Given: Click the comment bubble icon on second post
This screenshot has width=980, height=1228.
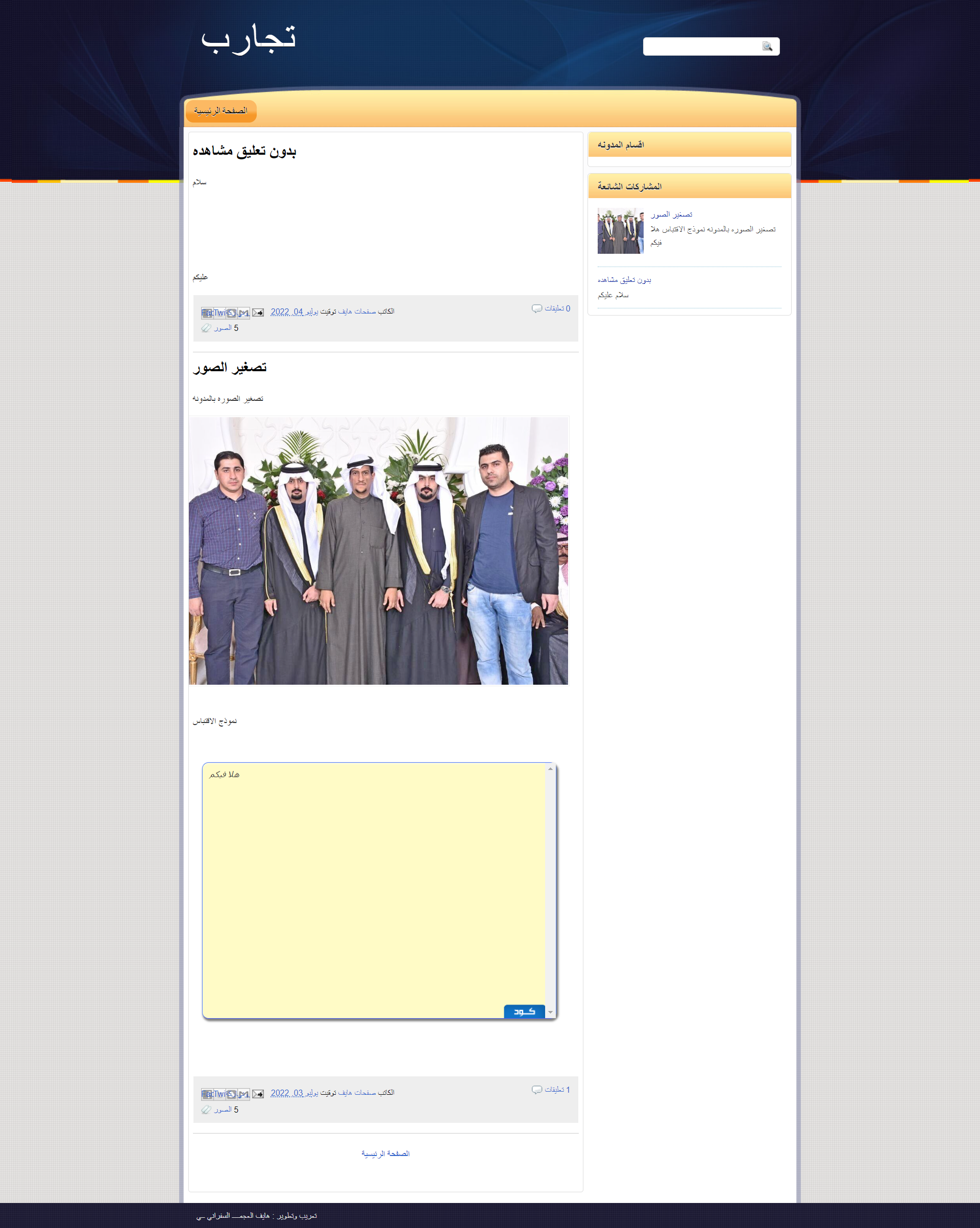Looking at the screenshot, I should click(x=536, y=1090).
